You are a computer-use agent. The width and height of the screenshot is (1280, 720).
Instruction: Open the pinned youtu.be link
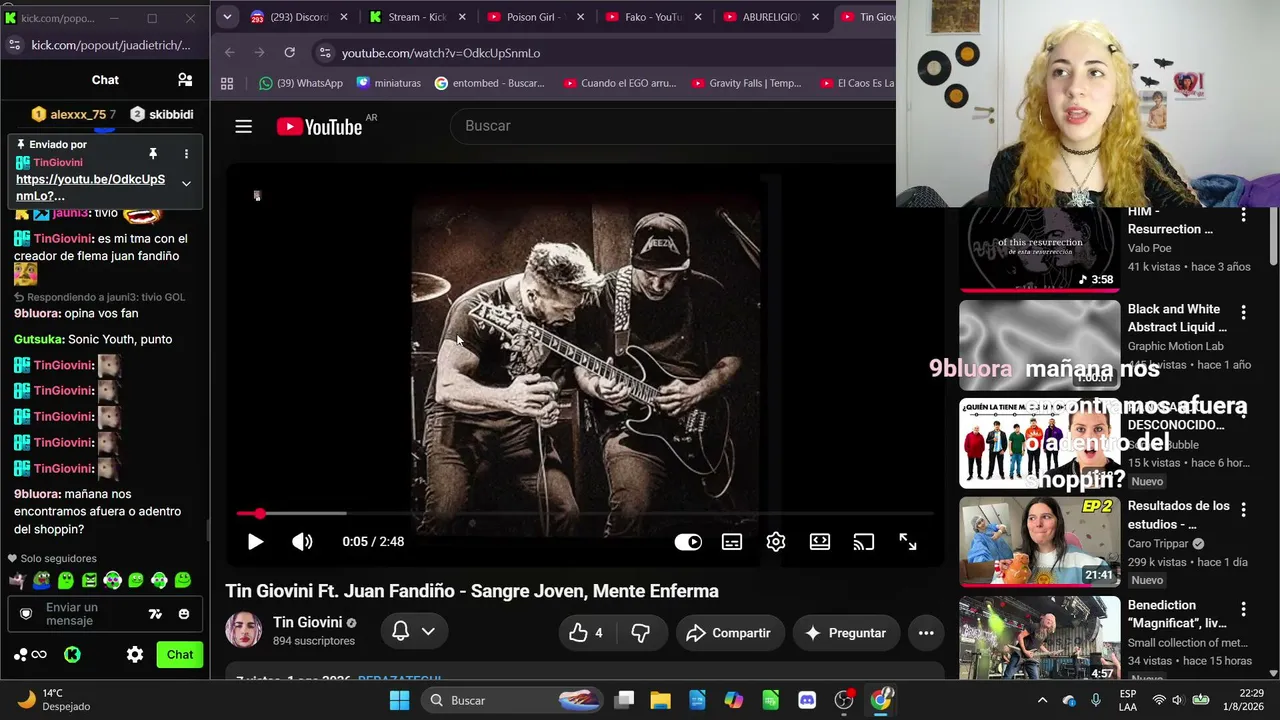pyautogui.click(x=90, y=188)
